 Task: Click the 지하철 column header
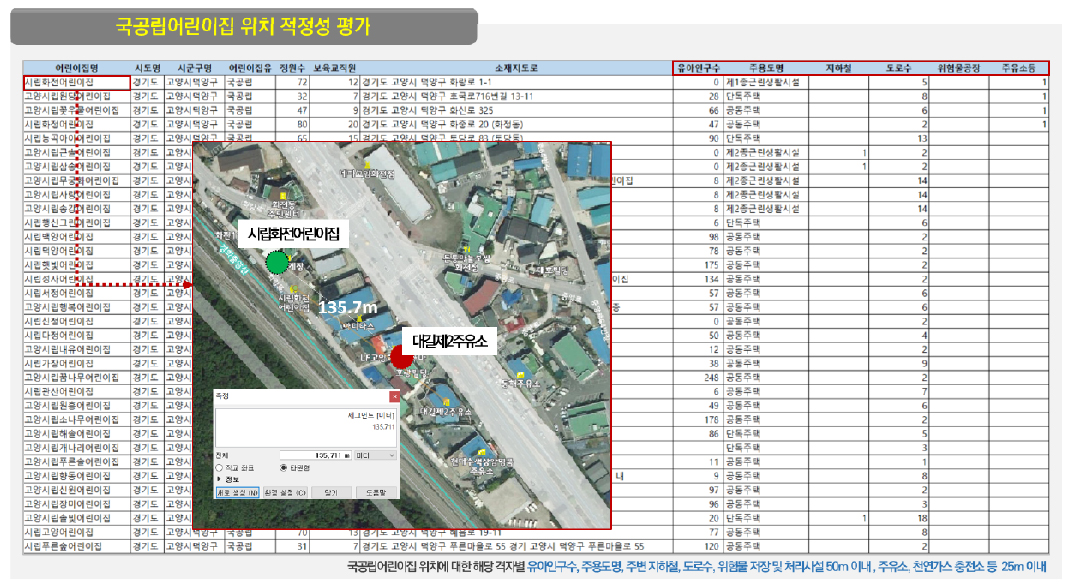coord(838,68)
